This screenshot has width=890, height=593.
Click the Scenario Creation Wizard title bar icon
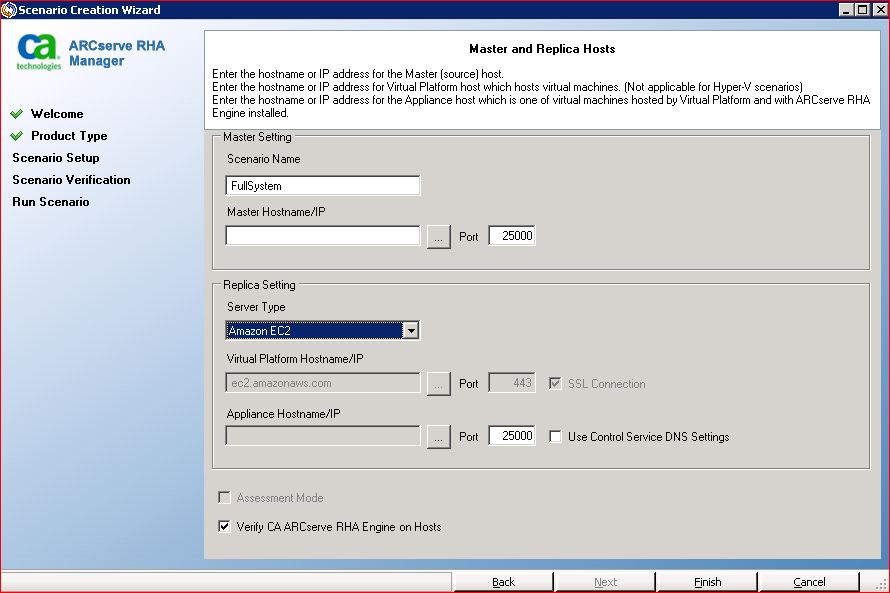tap(8, 9)
